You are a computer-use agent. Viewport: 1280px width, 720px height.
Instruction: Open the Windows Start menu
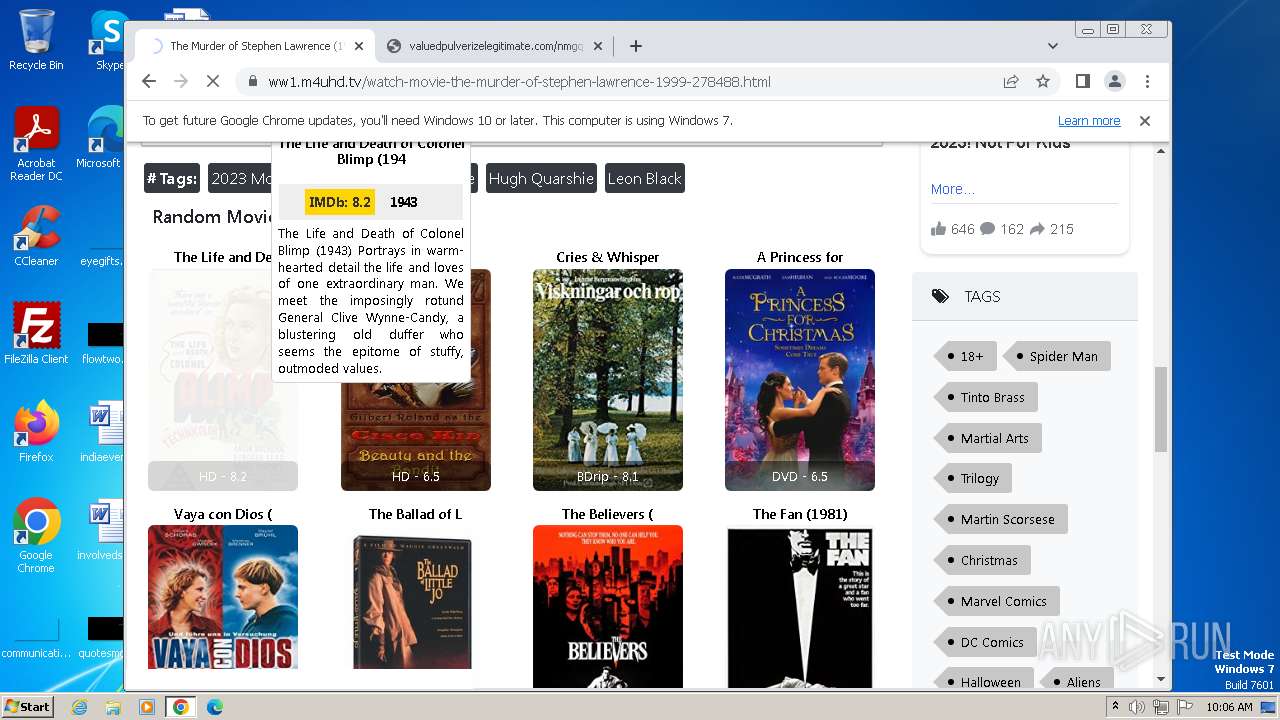click(x=27, y=706)
